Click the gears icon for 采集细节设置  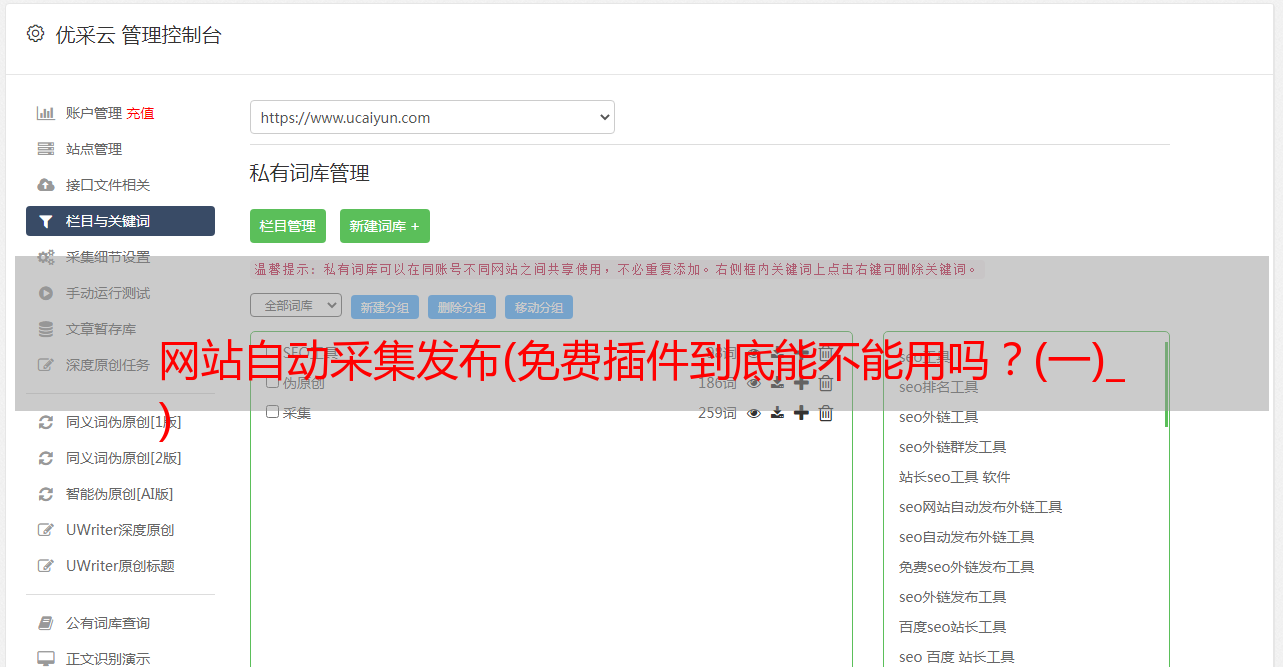pos(45,257)
